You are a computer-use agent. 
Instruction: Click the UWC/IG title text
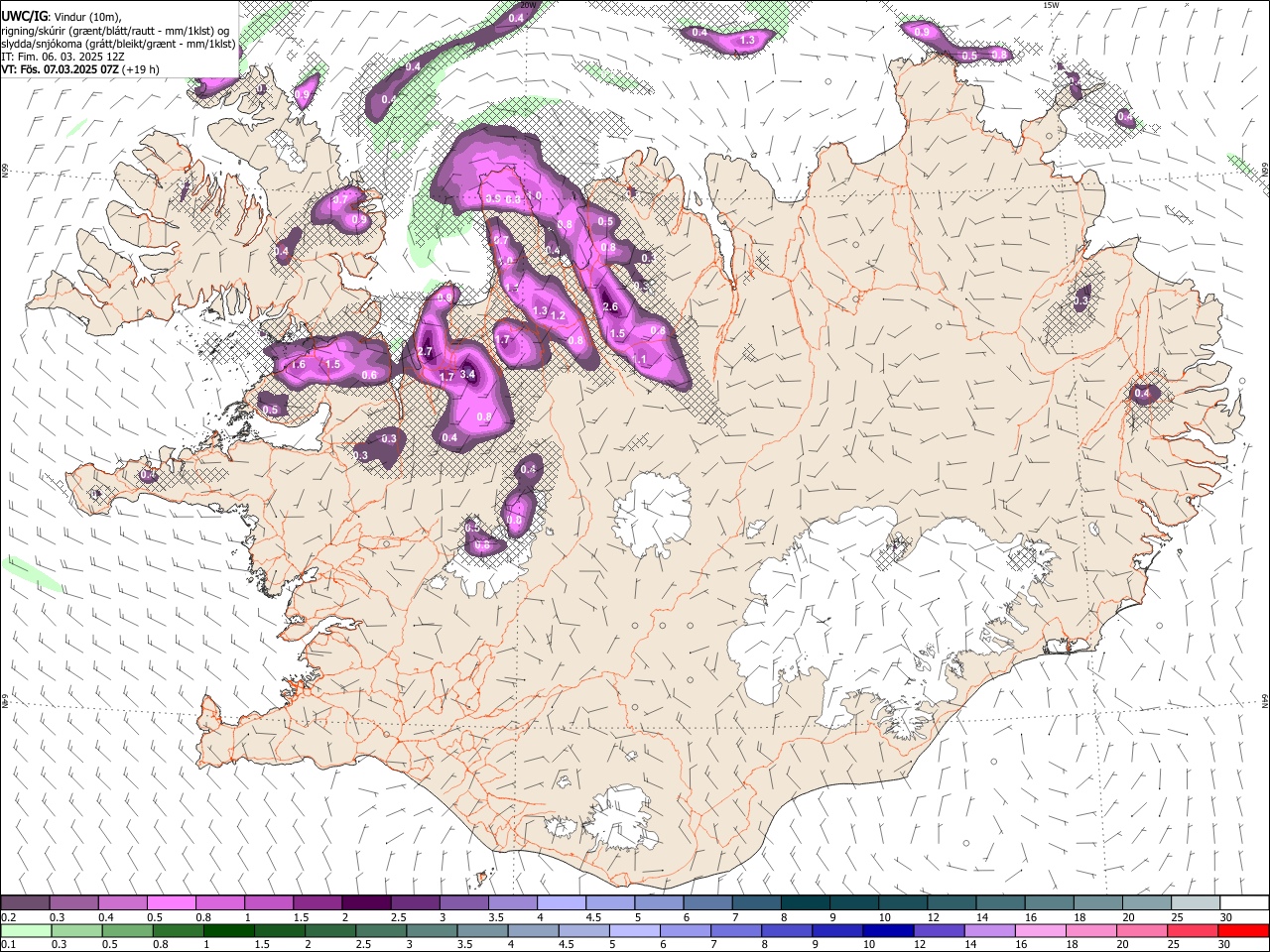(x=23, y=17)
